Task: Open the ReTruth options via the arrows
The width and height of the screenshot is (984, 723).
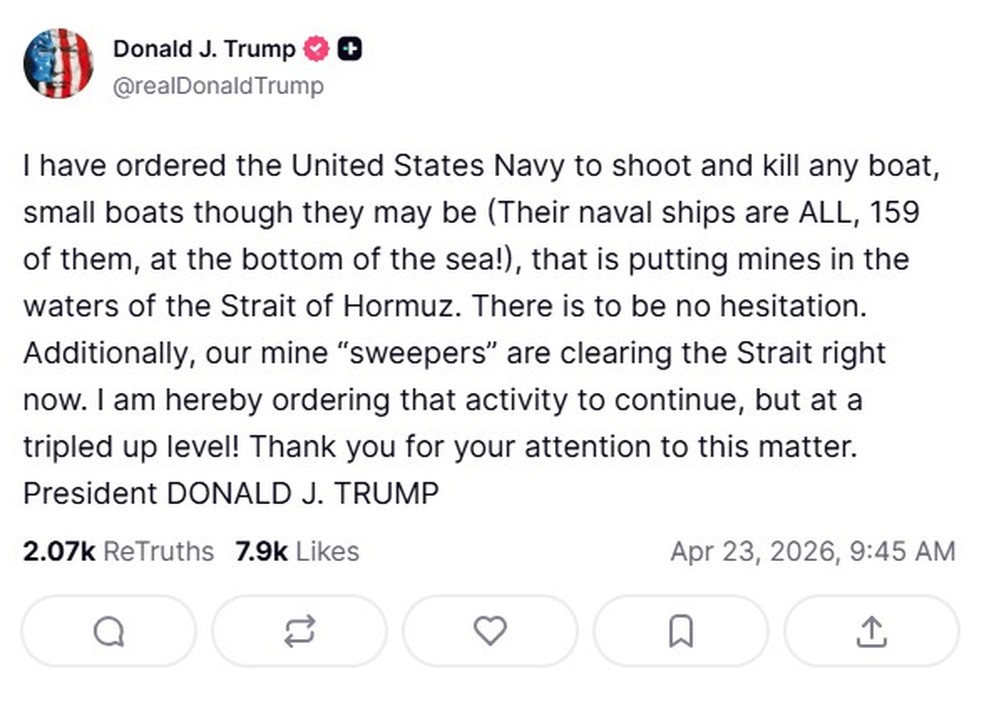Action: [x=299, y=631]
